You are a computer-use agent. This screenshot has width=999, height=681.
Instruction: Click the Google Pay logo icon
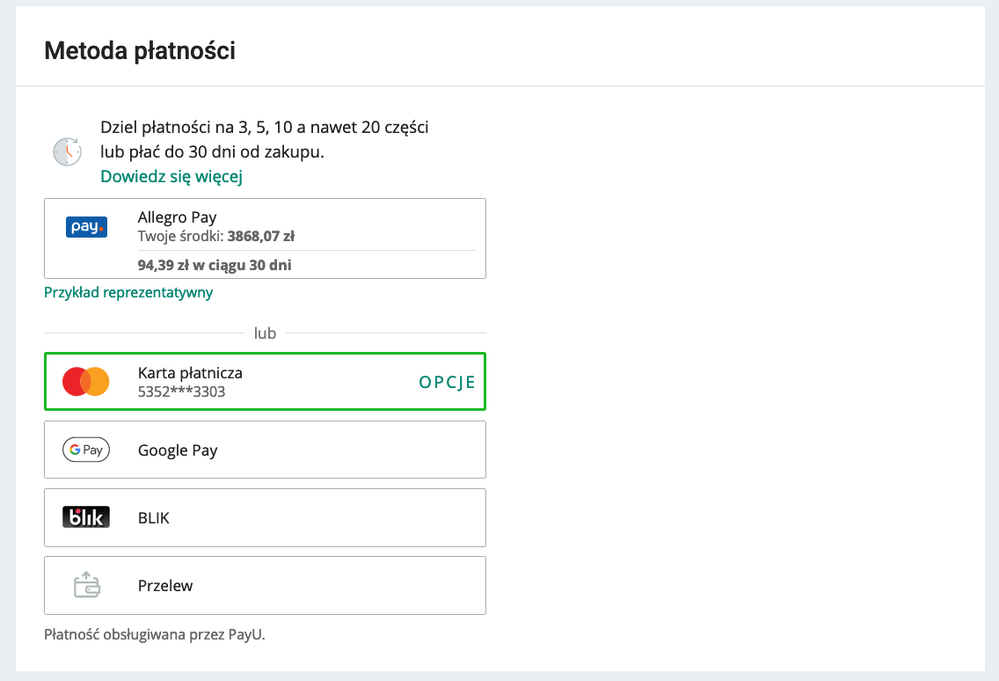click(86, 450)
